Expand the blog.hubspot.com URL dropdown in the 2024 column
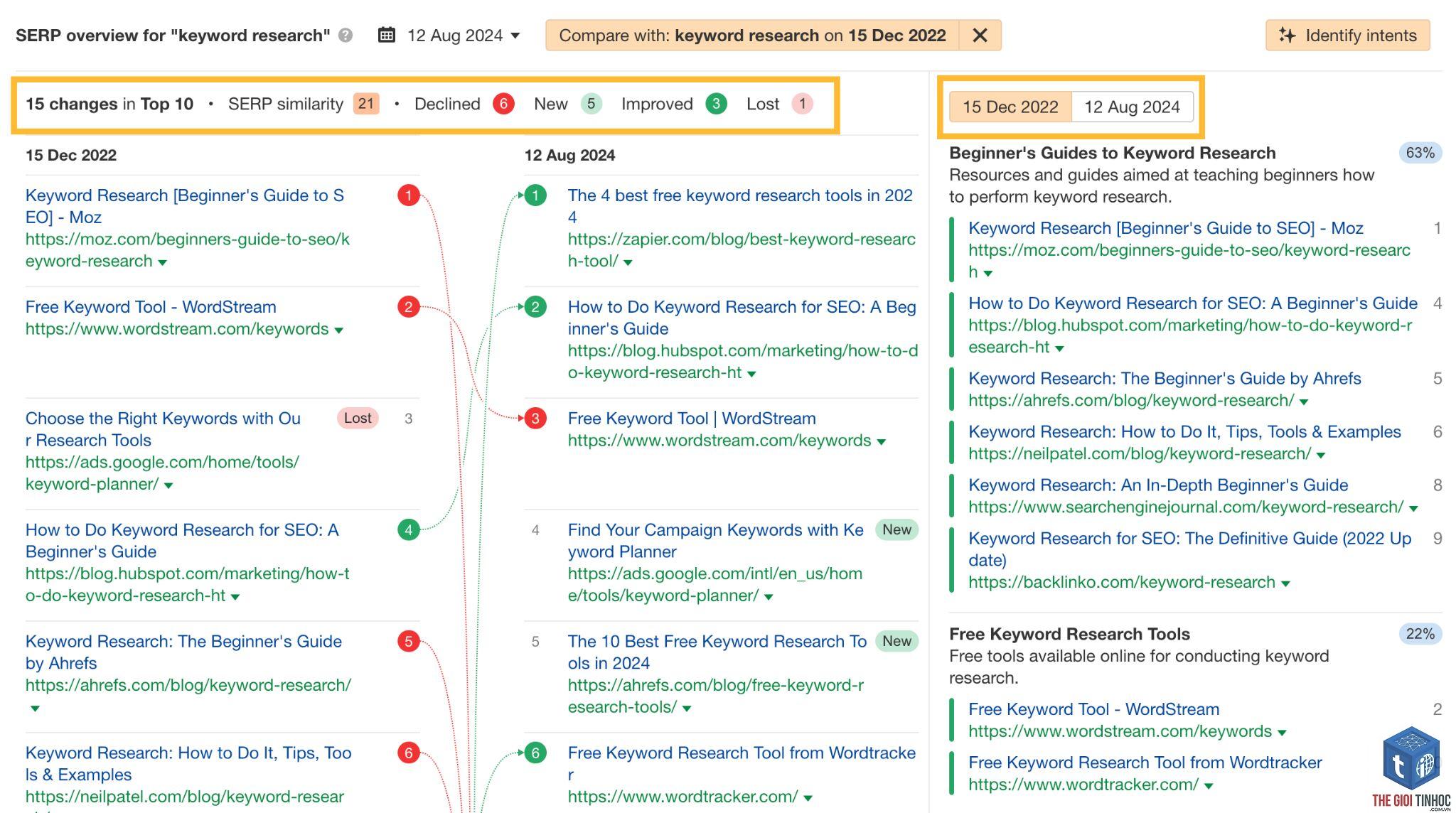This screenshot has width=1456, height=813. [751, 374]
